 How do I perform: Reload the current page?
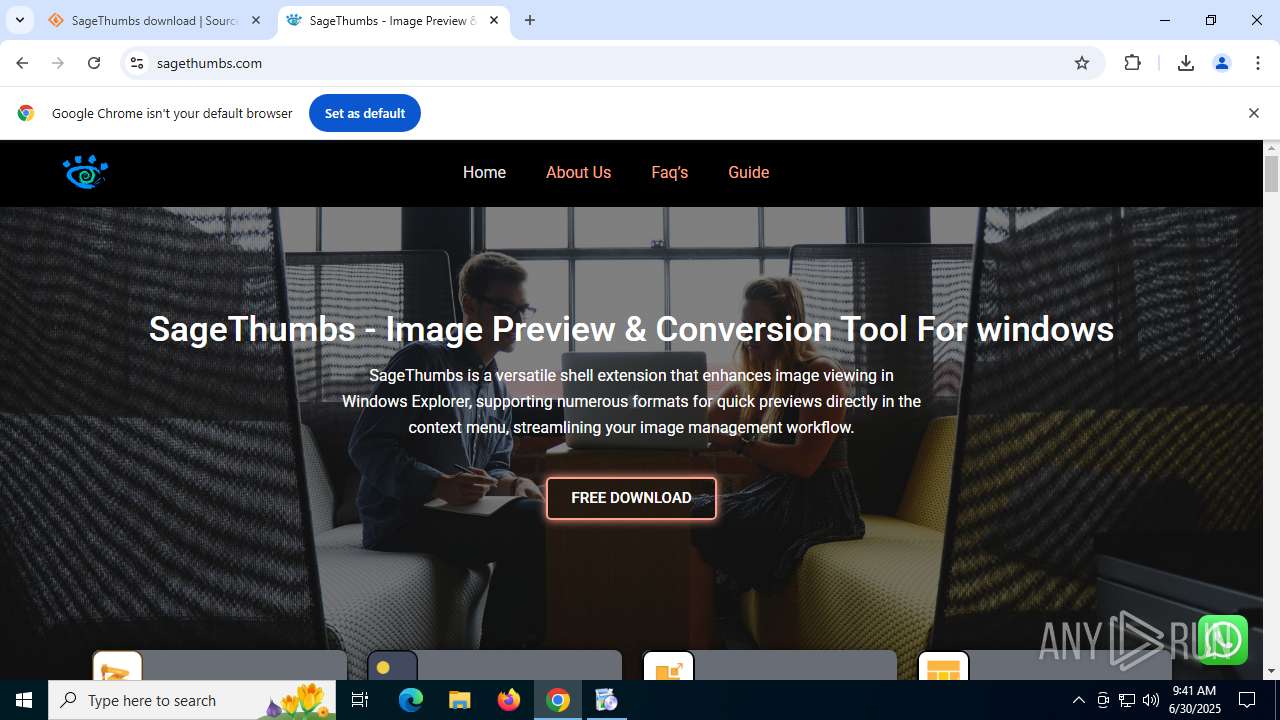[x=94, y=63]
